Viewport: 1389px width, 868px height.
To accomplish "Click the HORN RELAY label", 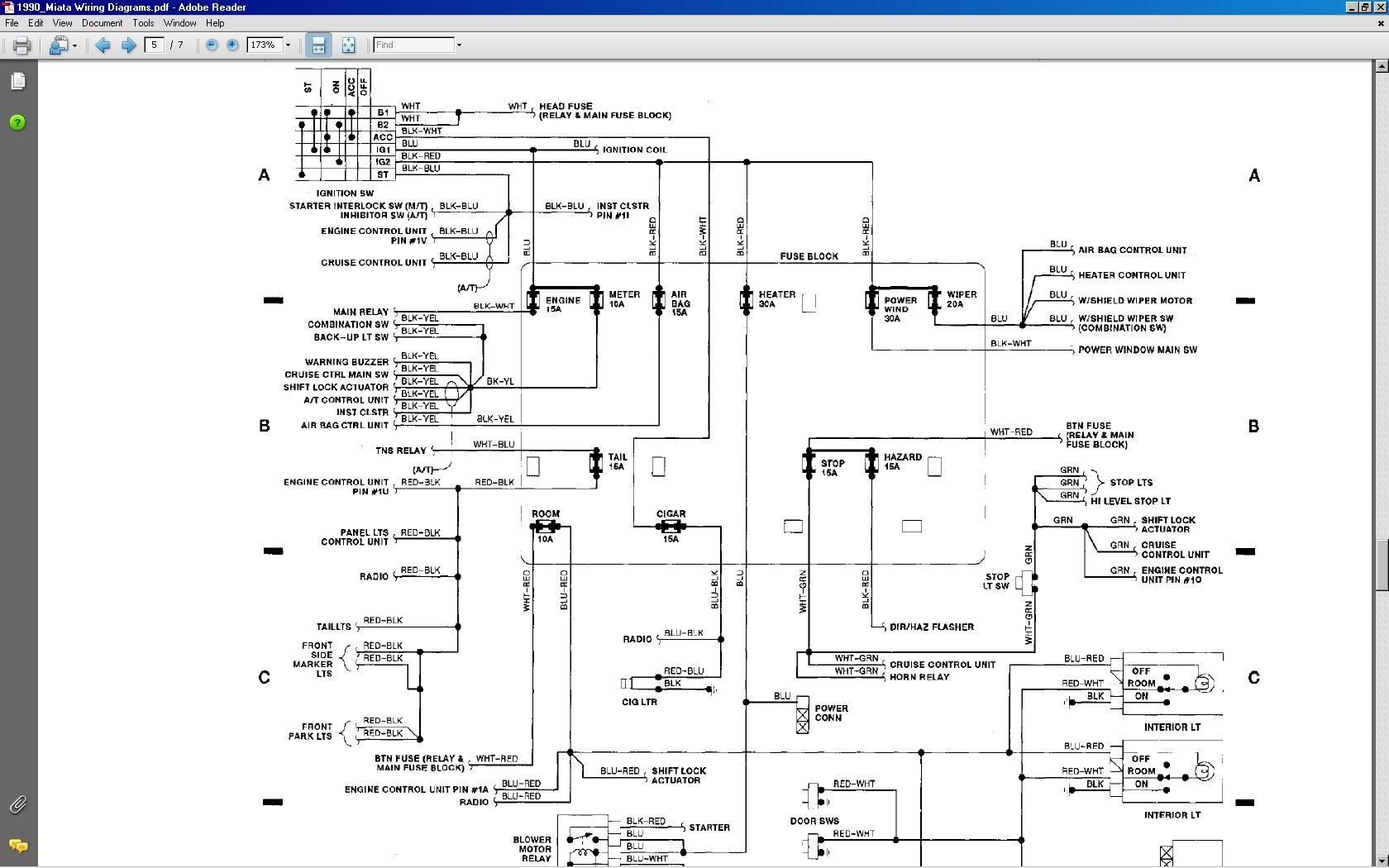I will tap(919, 677).
